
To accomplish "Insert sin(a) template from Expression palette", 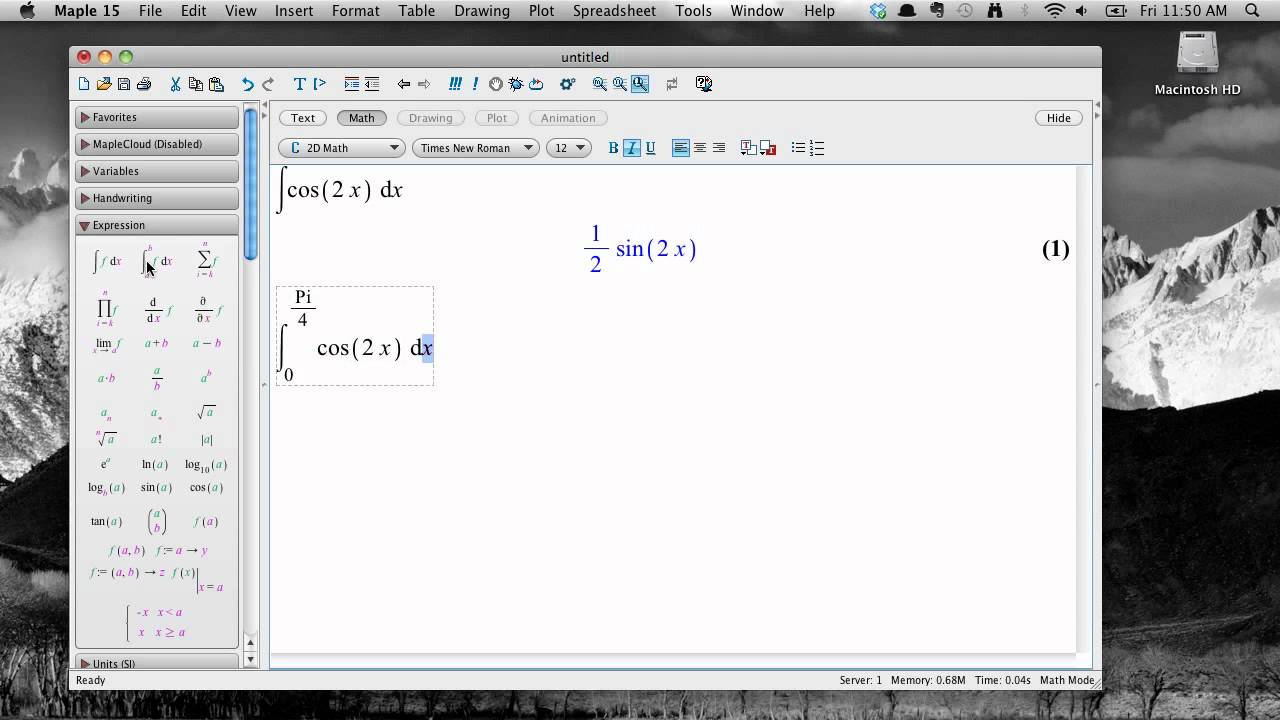I will coord(156,487).
